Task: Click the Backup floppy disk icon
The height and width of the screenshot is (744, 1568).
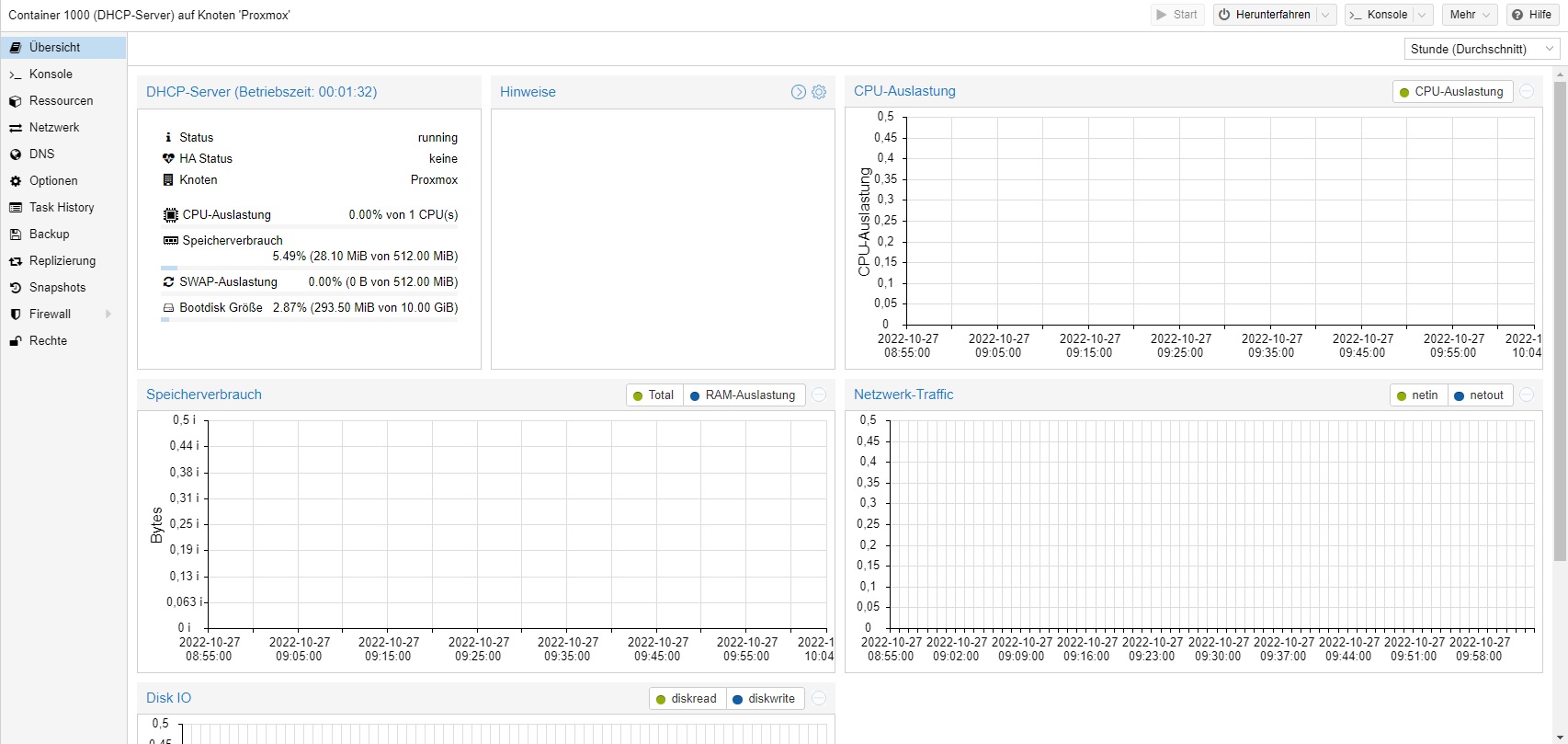Action: coord(16,235)
